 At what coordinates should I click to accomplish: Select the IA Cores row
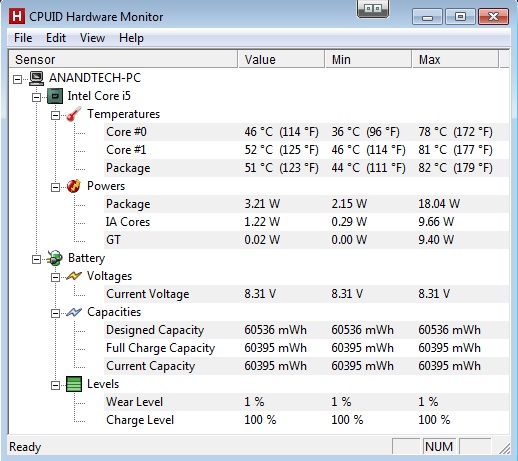[306, 222]
